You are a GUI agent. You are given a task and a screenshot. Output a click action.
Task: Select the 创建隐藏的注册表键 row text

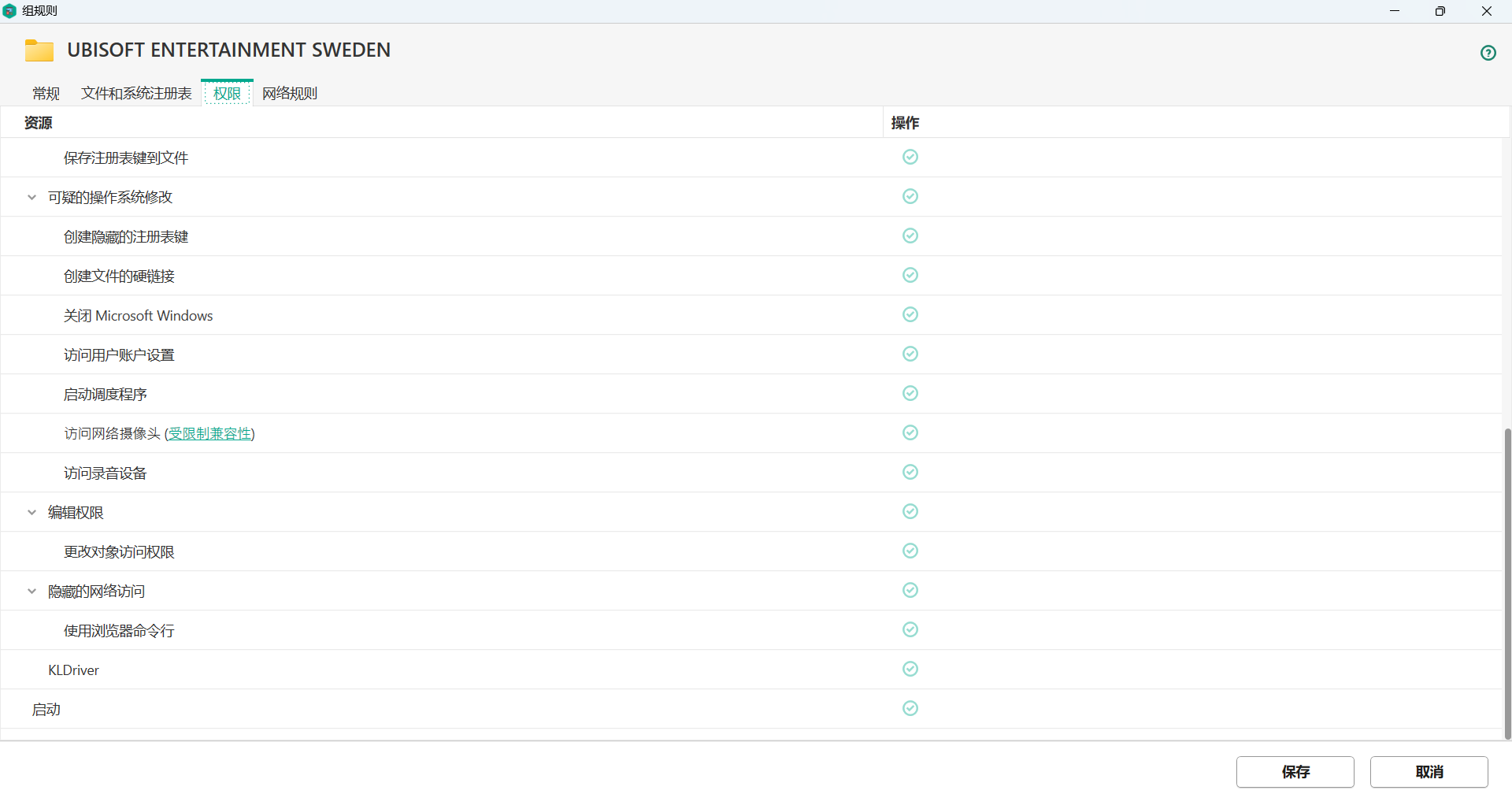click(x=126, y=237)
